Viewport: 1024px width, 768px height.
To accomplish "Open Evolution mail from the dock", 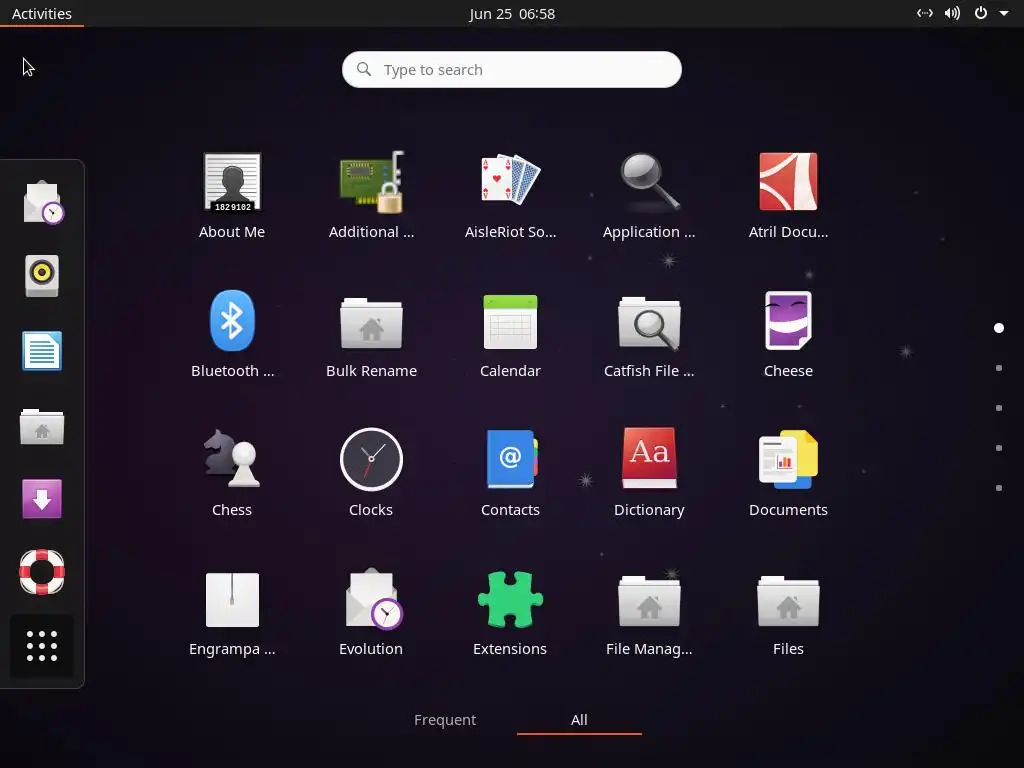I will pyautogui.click(x=43, y=202).
